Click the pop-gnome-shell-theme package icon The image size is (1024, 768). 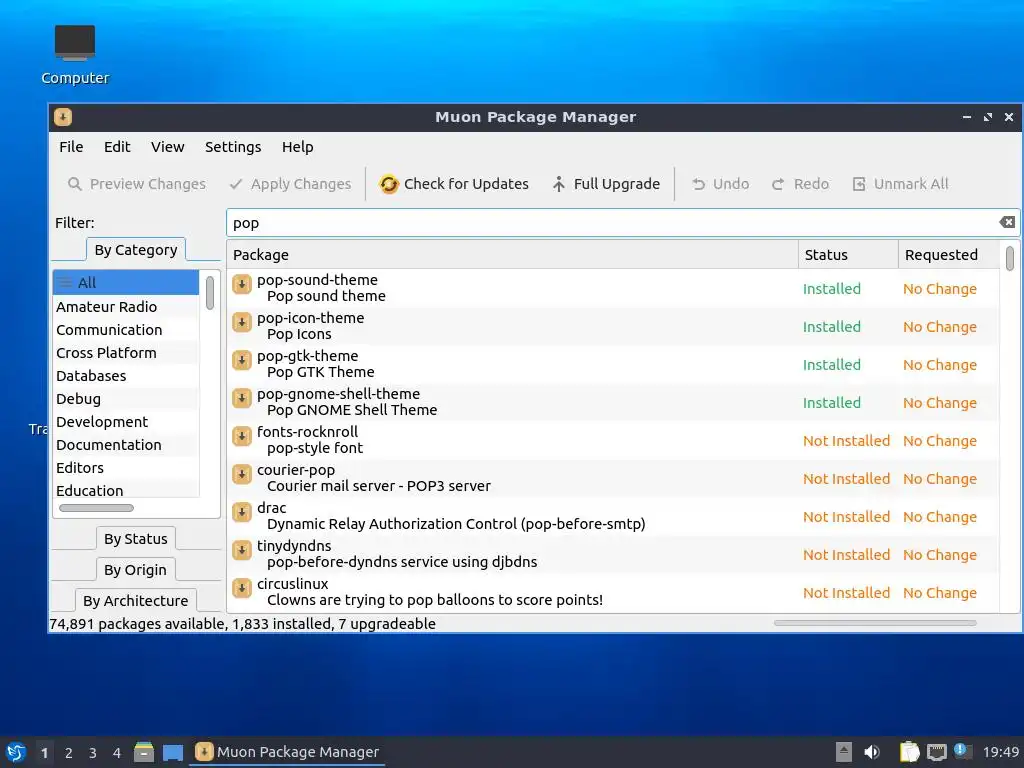pyautogui.click(x=242, y=398)
